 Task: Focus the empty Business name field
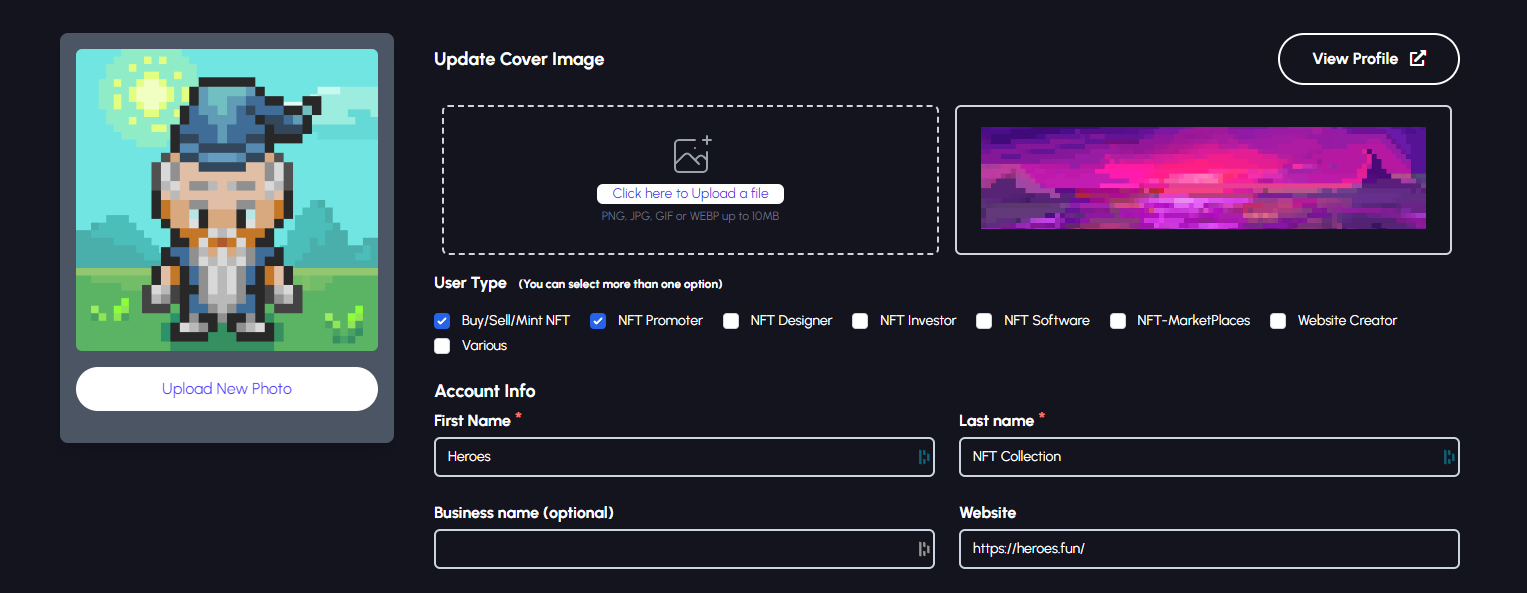[684, 549]
